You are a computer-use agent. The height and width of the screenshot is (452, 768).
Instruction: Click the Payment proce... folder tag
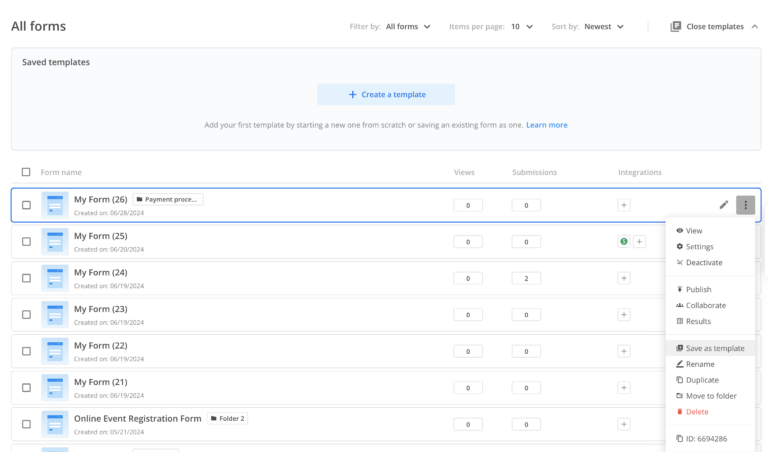tap(168, 199)
